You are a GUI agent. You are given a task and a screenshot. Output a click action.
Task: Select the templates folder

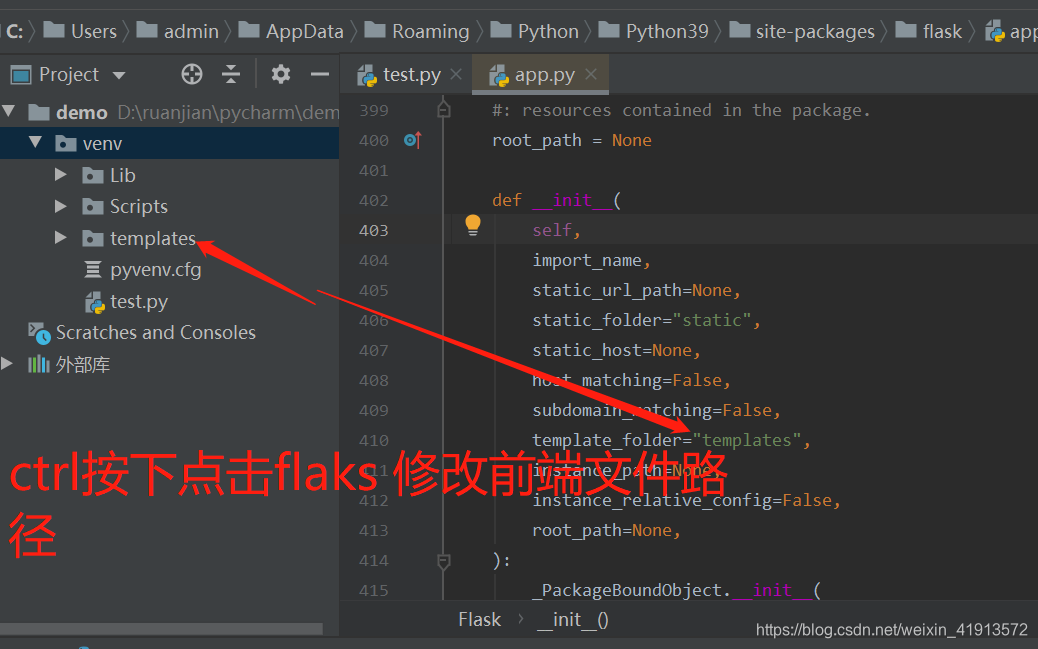153,238
